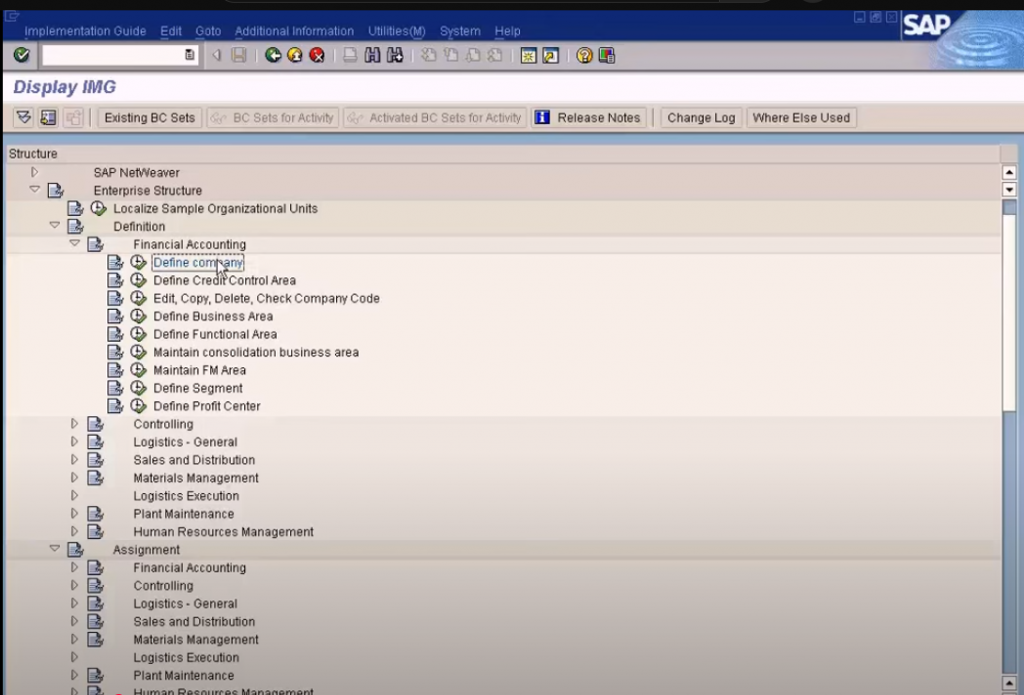The width and height of the screenshot is (1024, 695).
Task: Open the documentation icon for Define company
Action: [x=116, y=262]
